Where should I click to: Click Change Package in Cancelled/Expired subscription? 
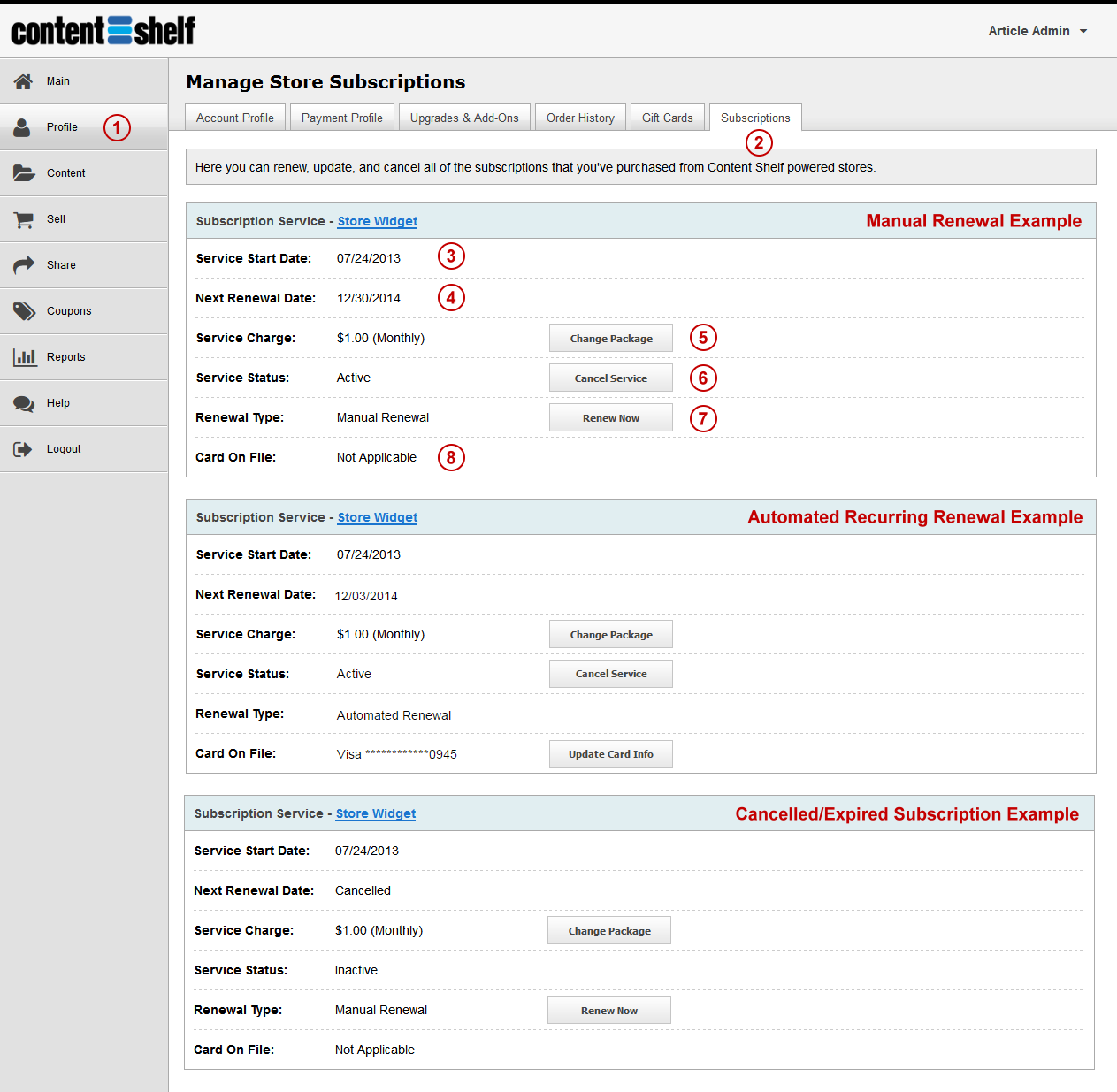pyautogui.click(x=609, y=930)
